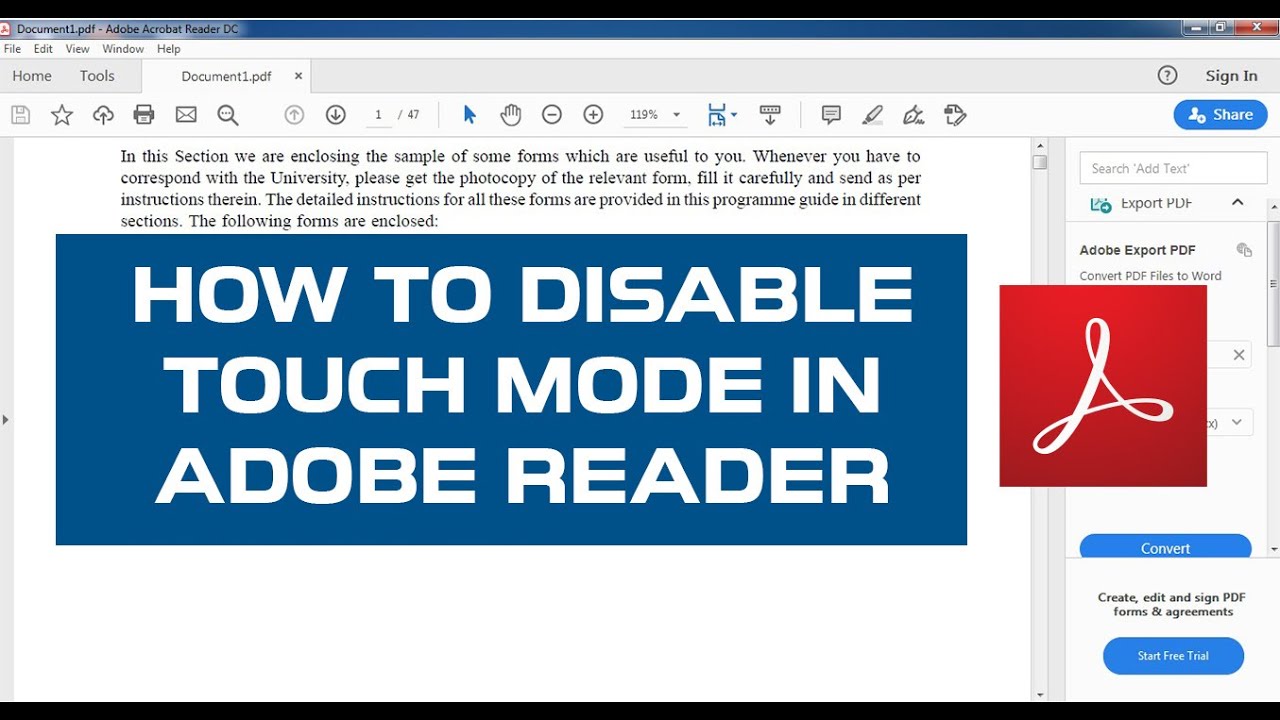1280x720 pixels.
Task: Open the View menu
Action: [77, 49]
